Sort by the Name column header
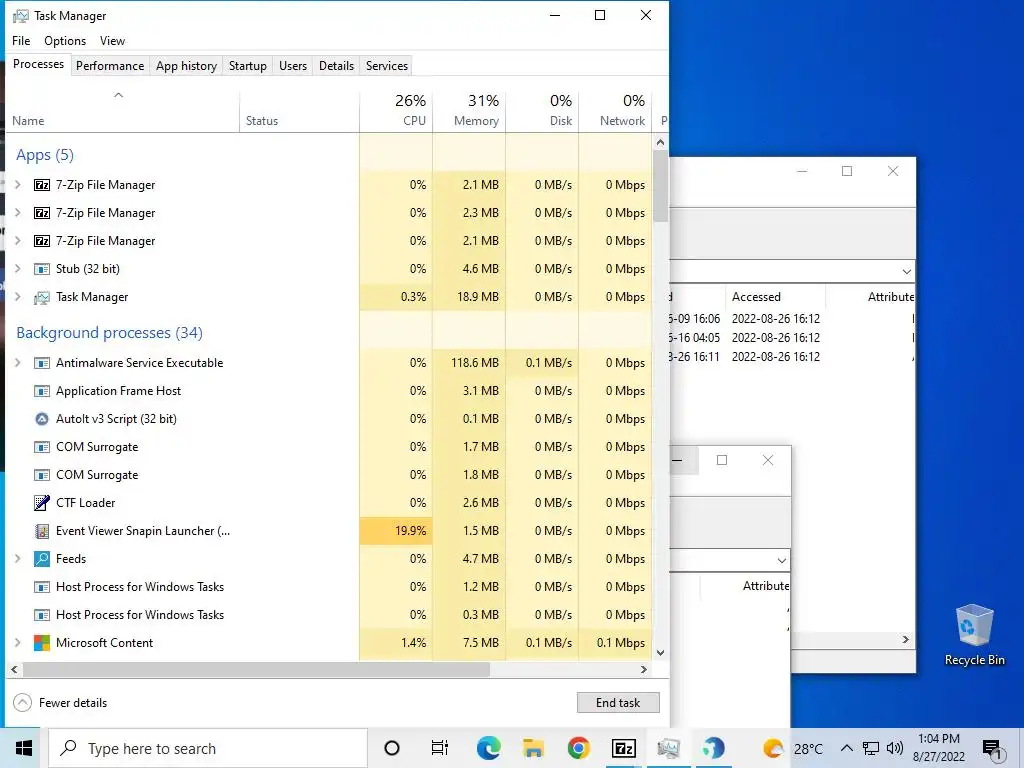 coord(123,110)
